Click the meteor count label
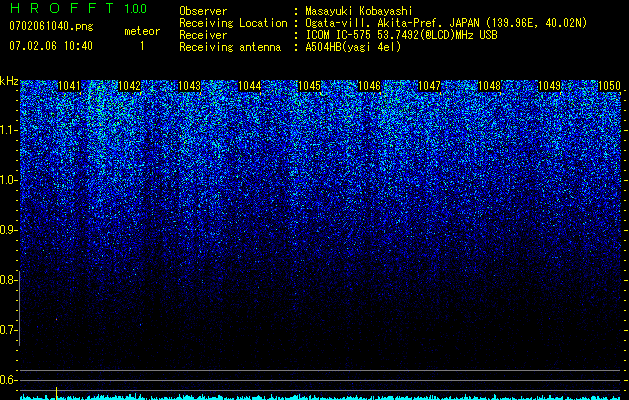This screenshot has height=400, width=629. click(142, 31)
